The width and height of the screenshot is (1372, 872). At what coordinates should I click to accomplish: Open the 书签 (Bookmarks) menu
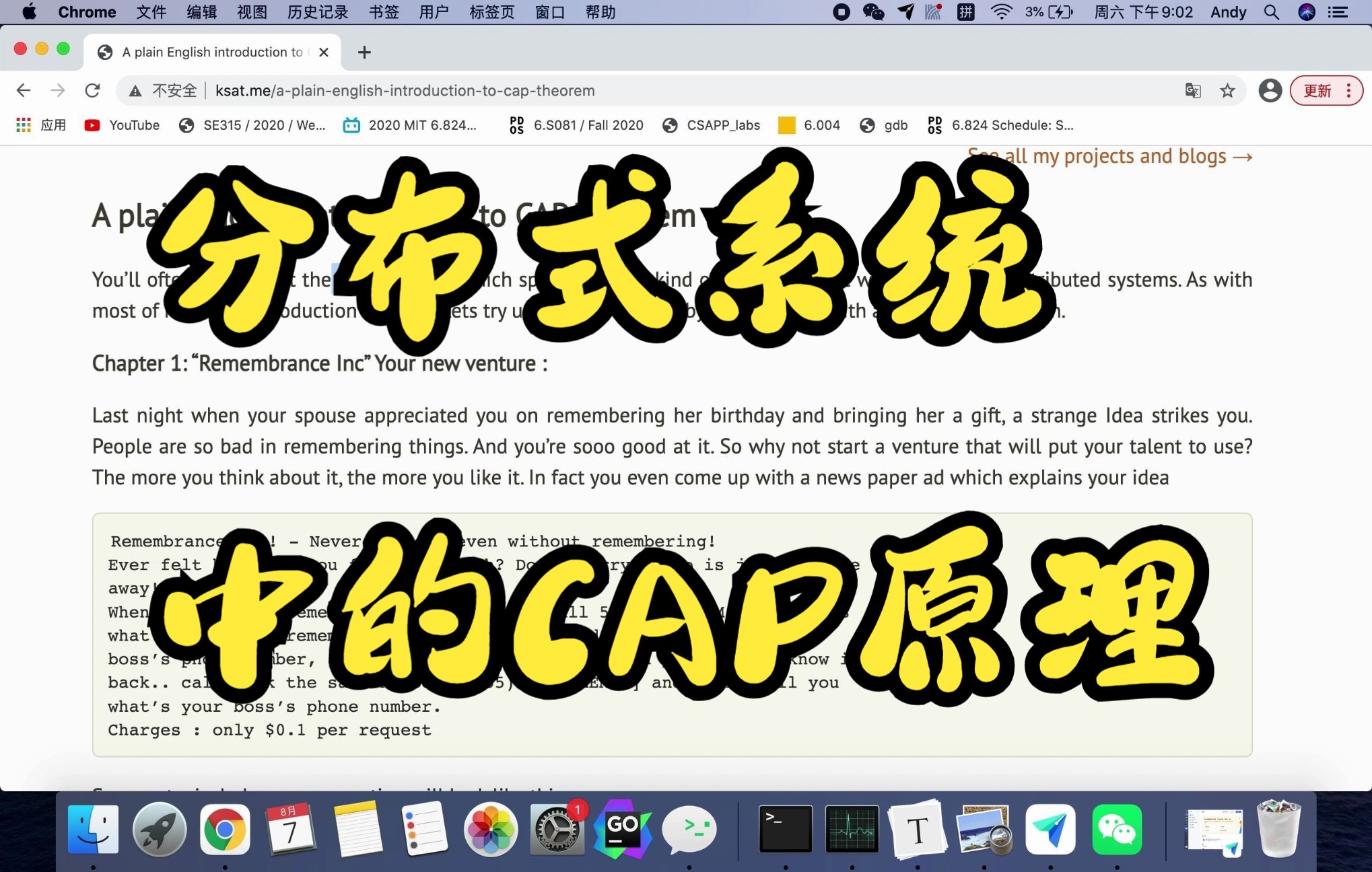(384, 12)
